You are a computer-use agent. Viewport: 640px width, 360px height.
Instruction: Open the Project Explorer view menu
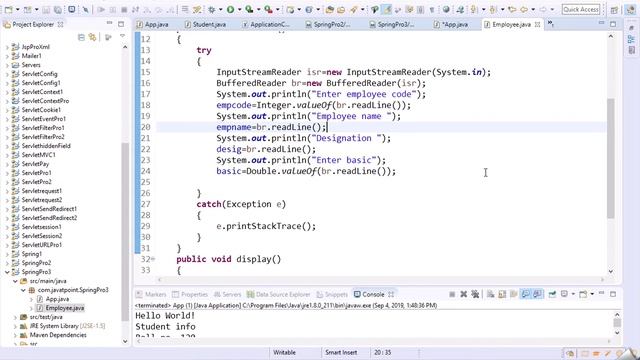click(x=122, y=37)
